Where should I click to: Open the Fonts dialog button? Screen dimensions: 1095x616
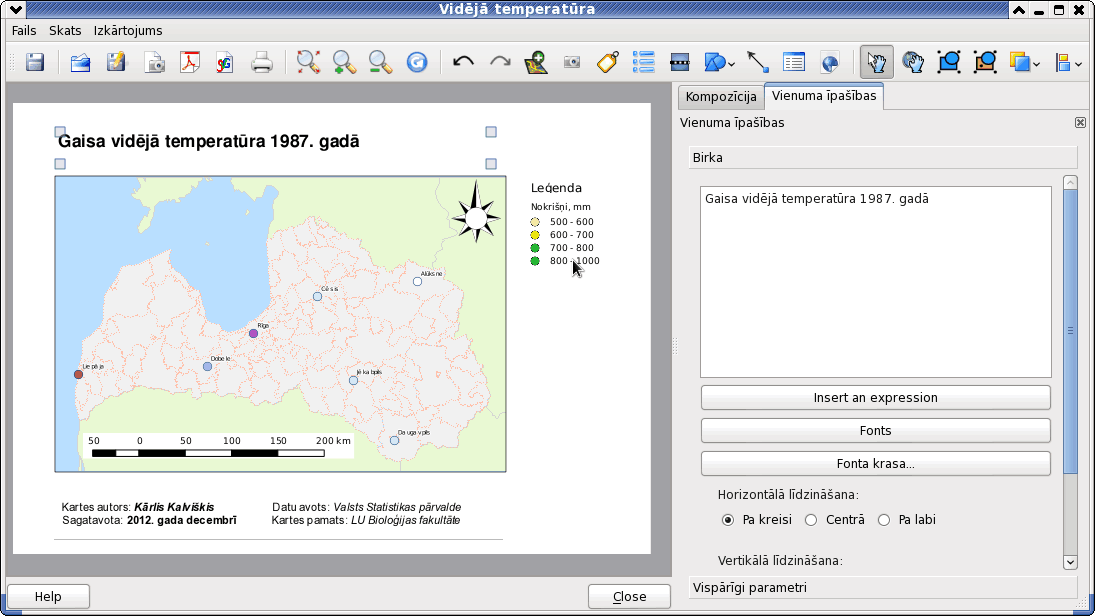point(876,430)
